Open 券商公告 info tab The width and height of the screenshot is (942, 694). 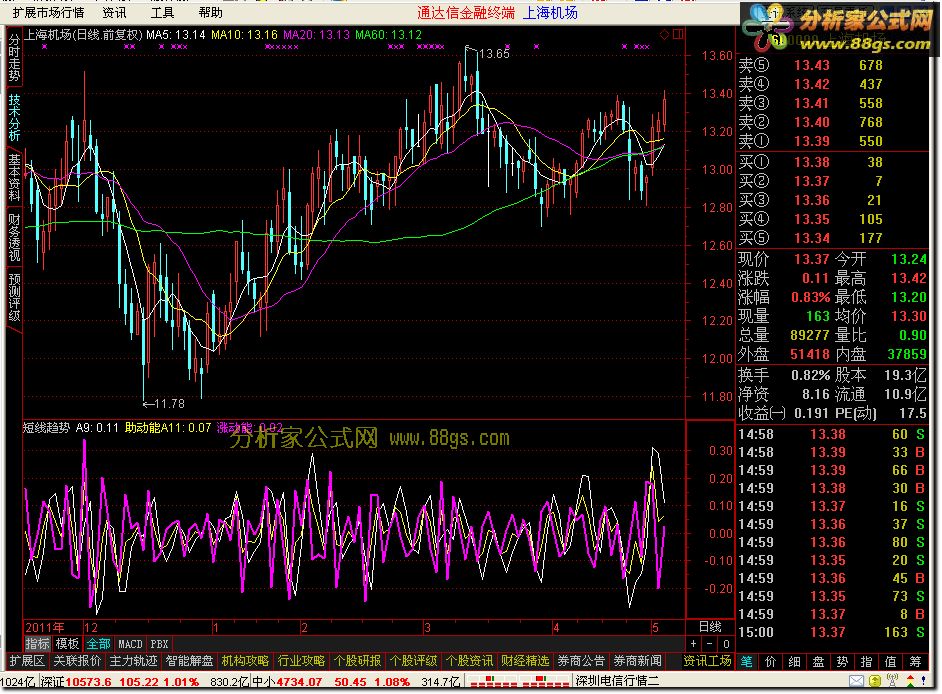[581, 661]
